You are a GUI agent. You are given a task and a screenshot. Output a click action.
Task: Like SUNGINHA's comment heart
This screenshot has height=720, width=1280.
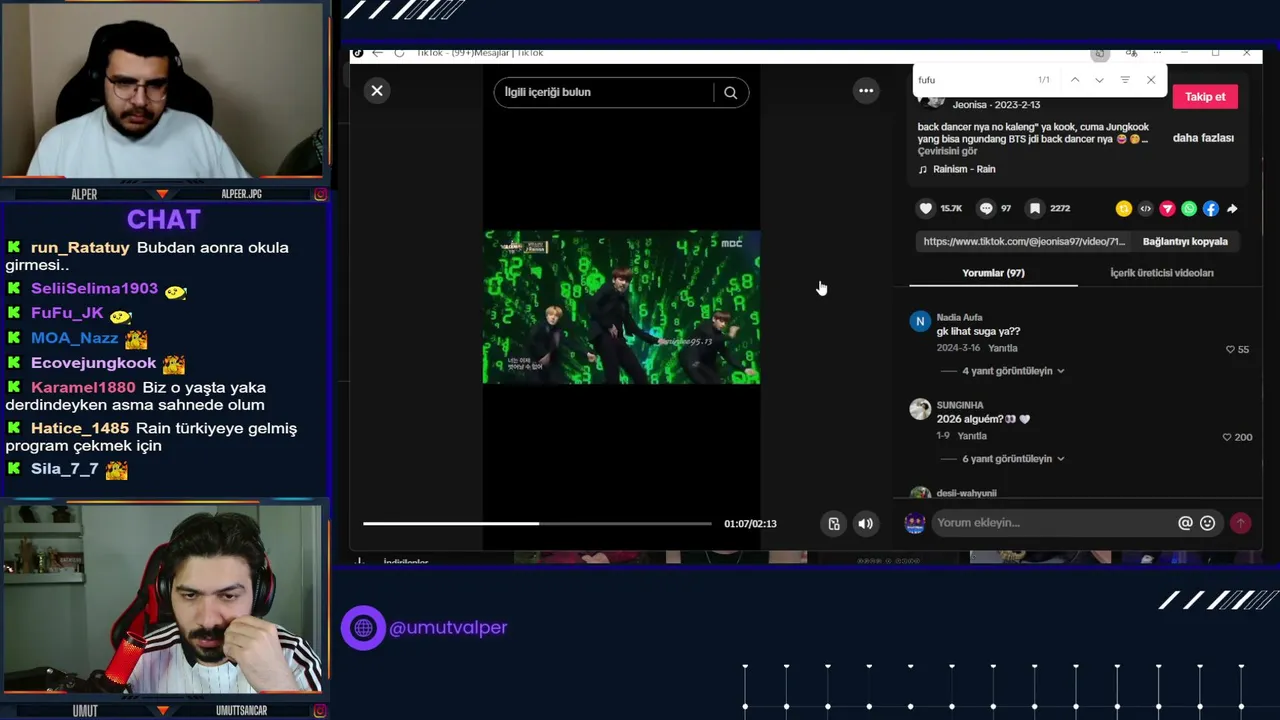[1227, 437]
